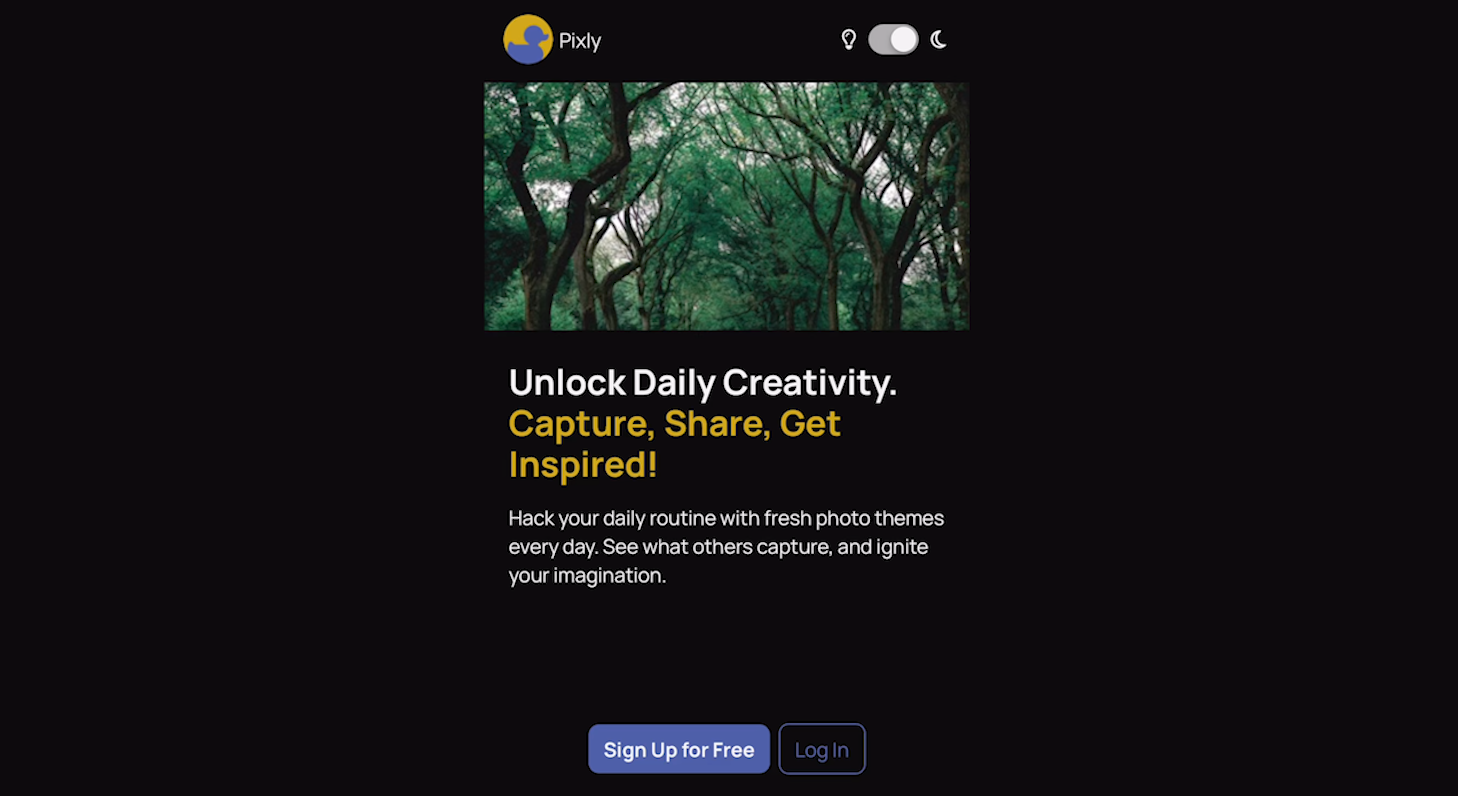Click the yellow word "Inspired!"

[x=583, y=464]
